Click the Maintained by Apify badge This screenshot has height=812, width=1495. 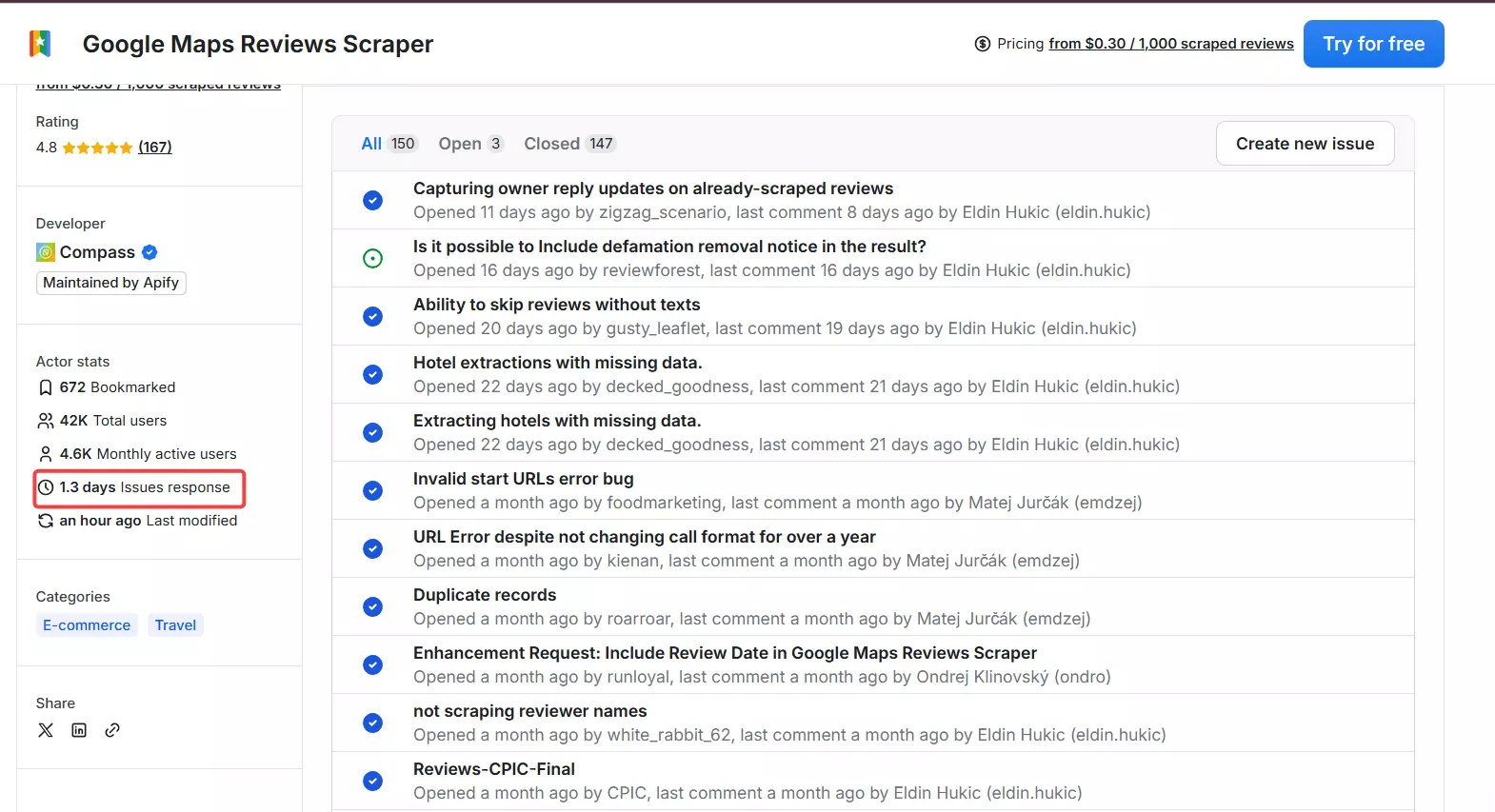[x=110, y=283]
